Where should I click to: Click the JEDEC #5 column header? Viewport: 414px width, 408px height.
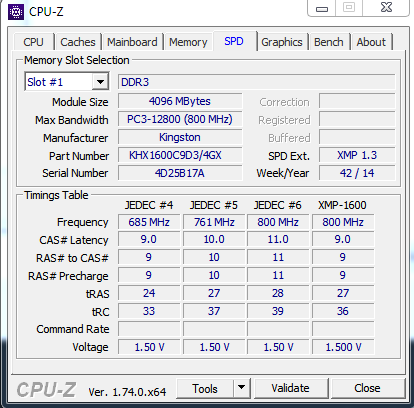tap(214, 205)
